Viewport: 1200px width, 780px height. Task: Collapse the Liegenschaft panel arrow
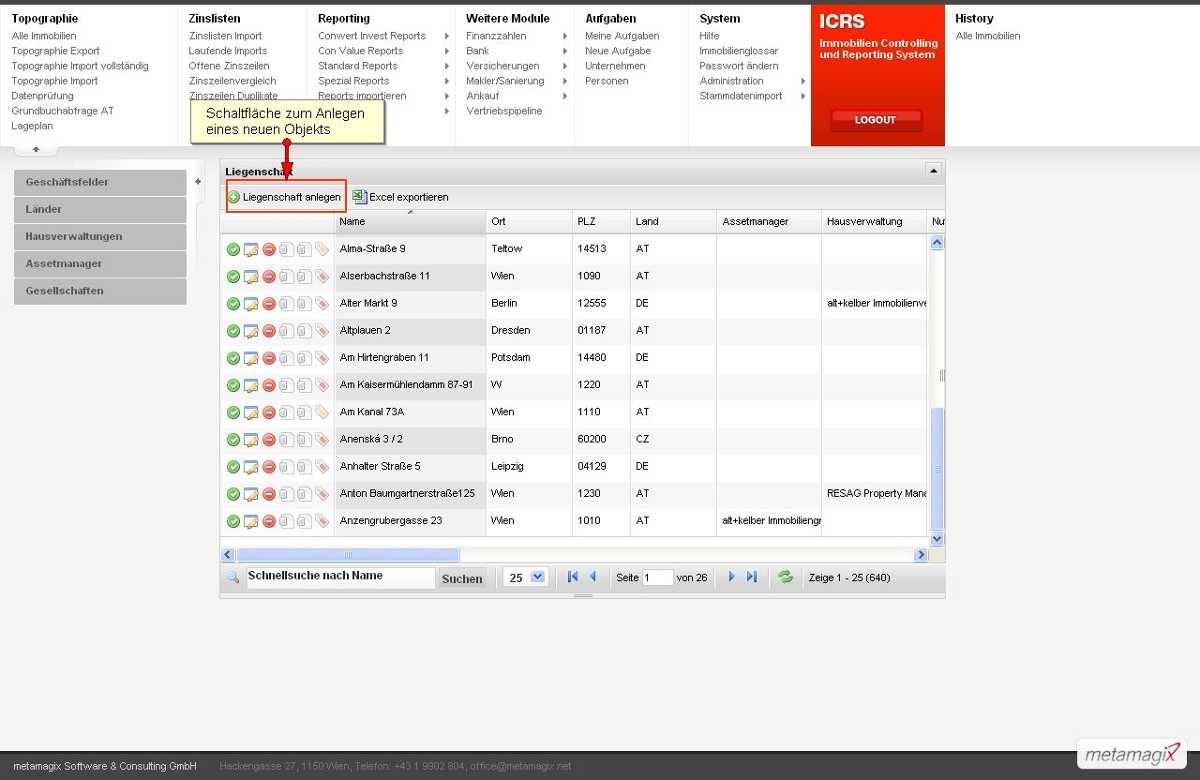(x=932, y=171)
